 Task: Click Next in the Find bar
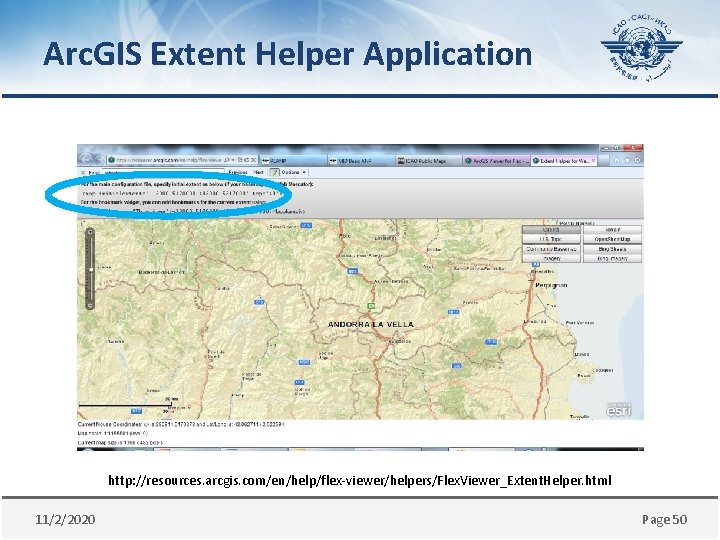click(259, 173)
